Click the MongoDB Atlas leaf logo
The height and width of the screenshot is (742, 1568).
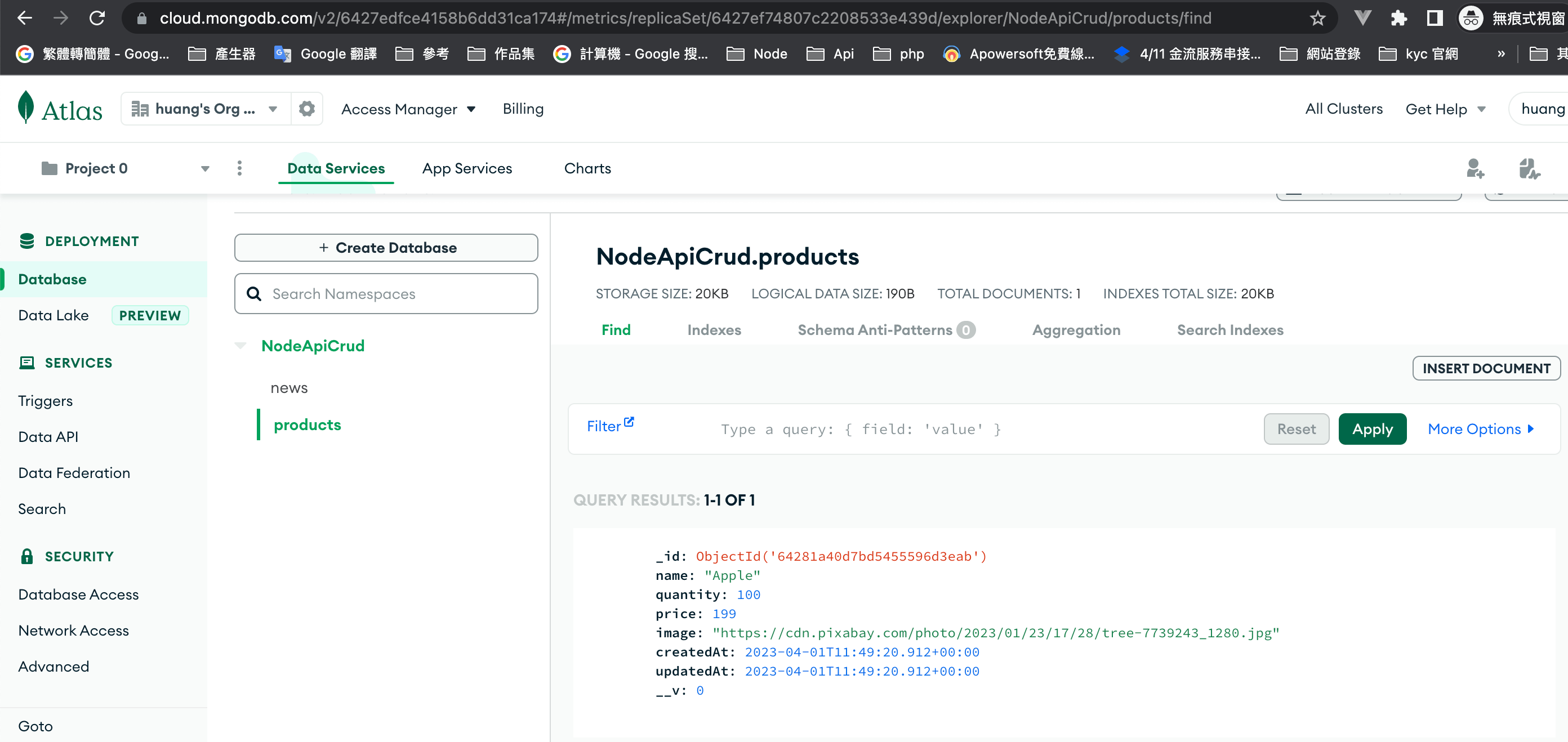25,108
